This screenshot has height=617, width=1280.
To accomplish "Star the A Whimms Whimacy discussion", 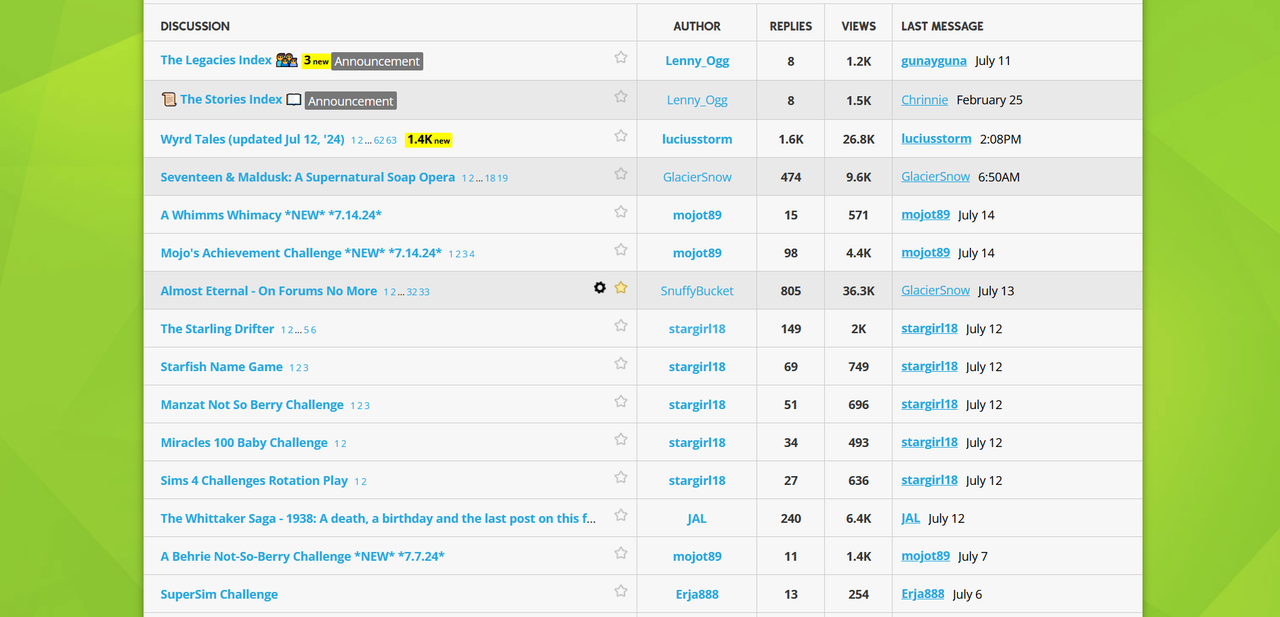I will (621, 212).
